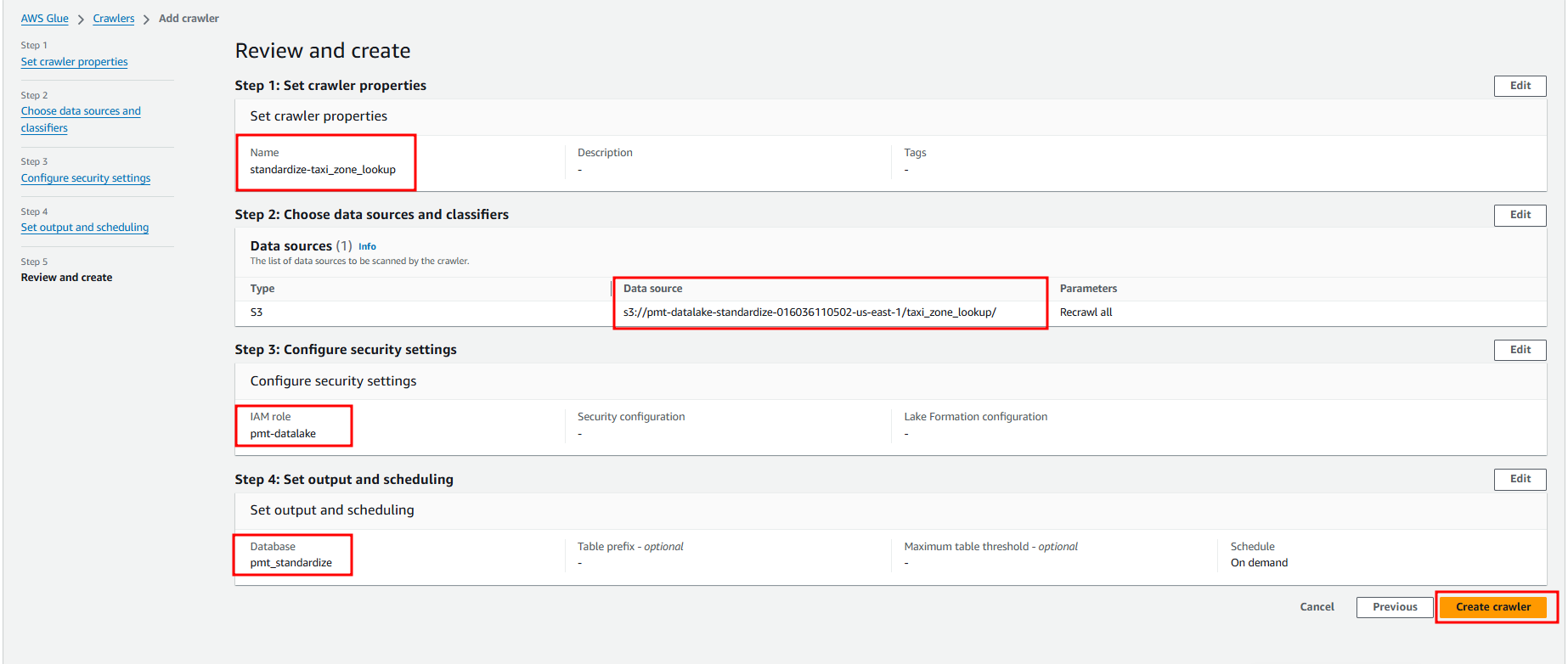Viewport: 1568px width, 664px height.
Task: Click the crawler name standardize-taxi_zone_lookup
Action: (x=323, y=170)
